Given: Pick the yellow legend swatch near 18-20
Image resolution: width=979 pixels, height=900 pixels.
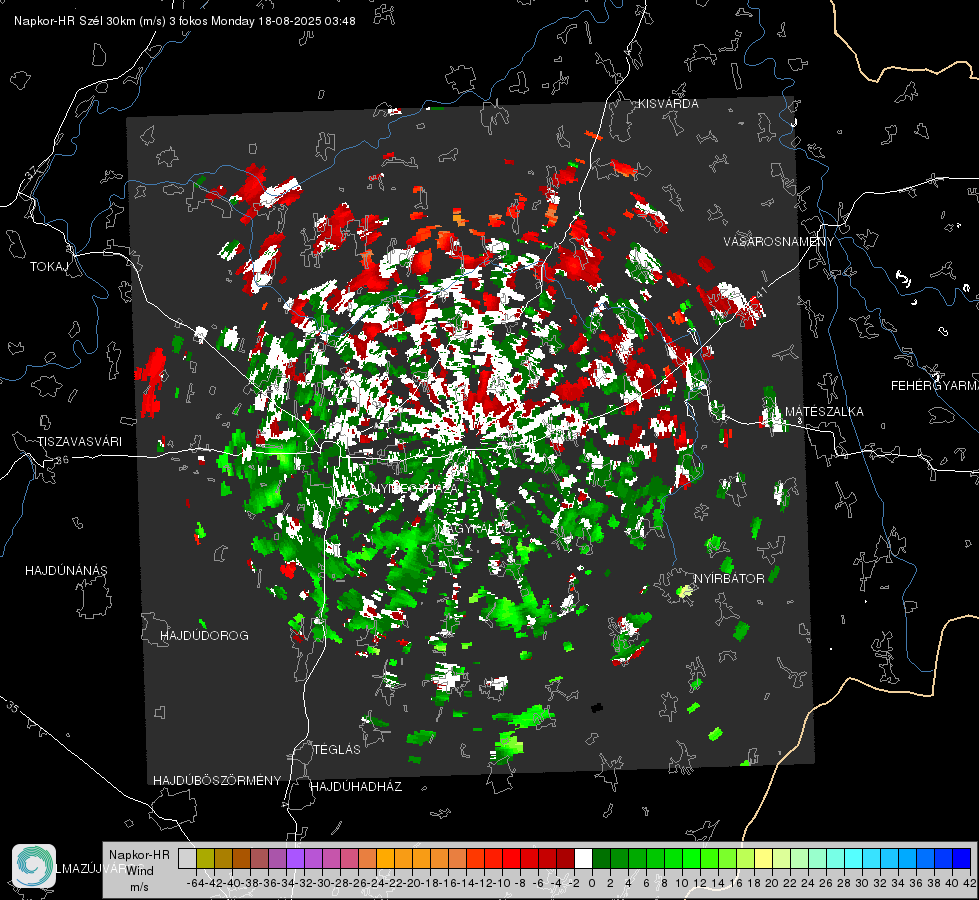Looking at the screenshot, I should click(764, 858).
